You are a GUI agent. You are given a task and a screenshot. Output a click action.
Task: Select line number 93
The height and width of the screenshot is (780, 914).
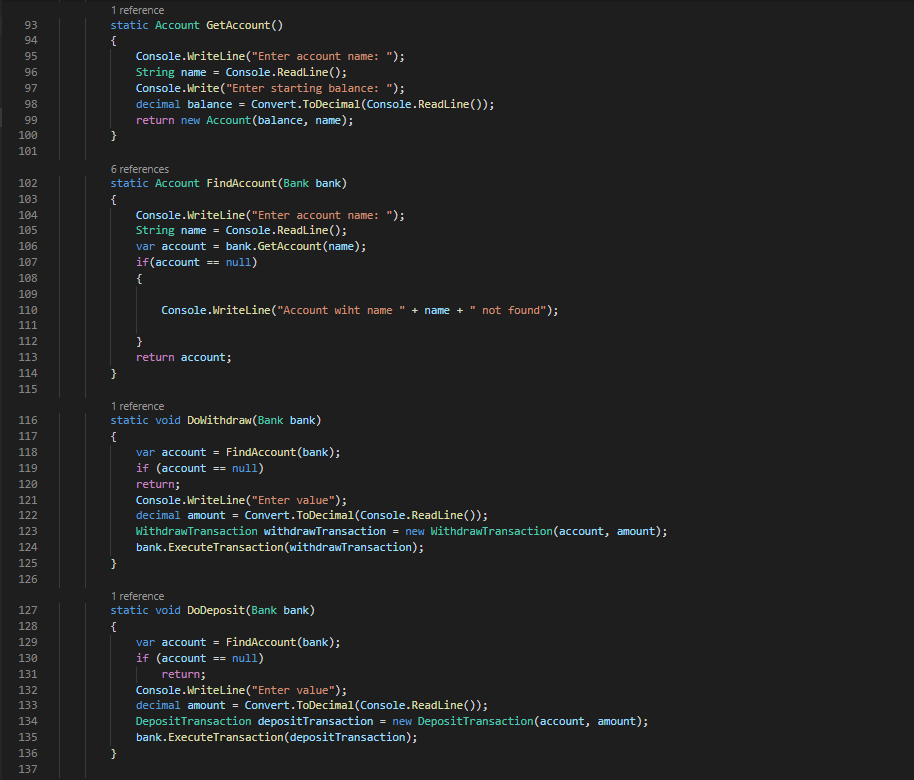29,24
